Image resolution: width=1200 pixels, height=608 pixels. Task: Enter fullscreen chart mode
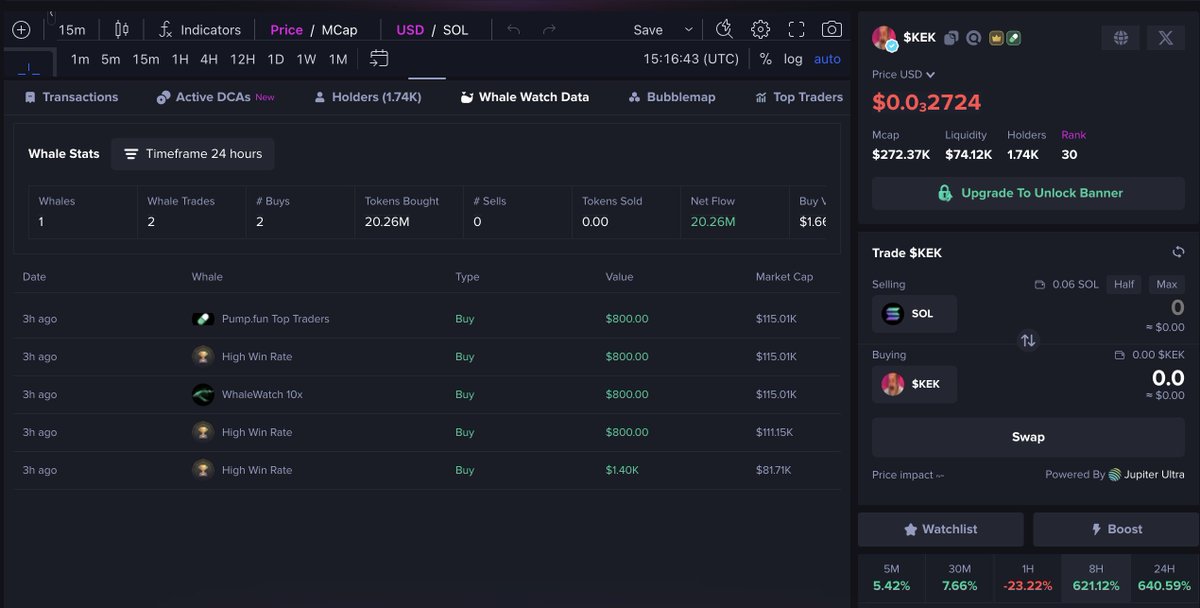(796, 29)
